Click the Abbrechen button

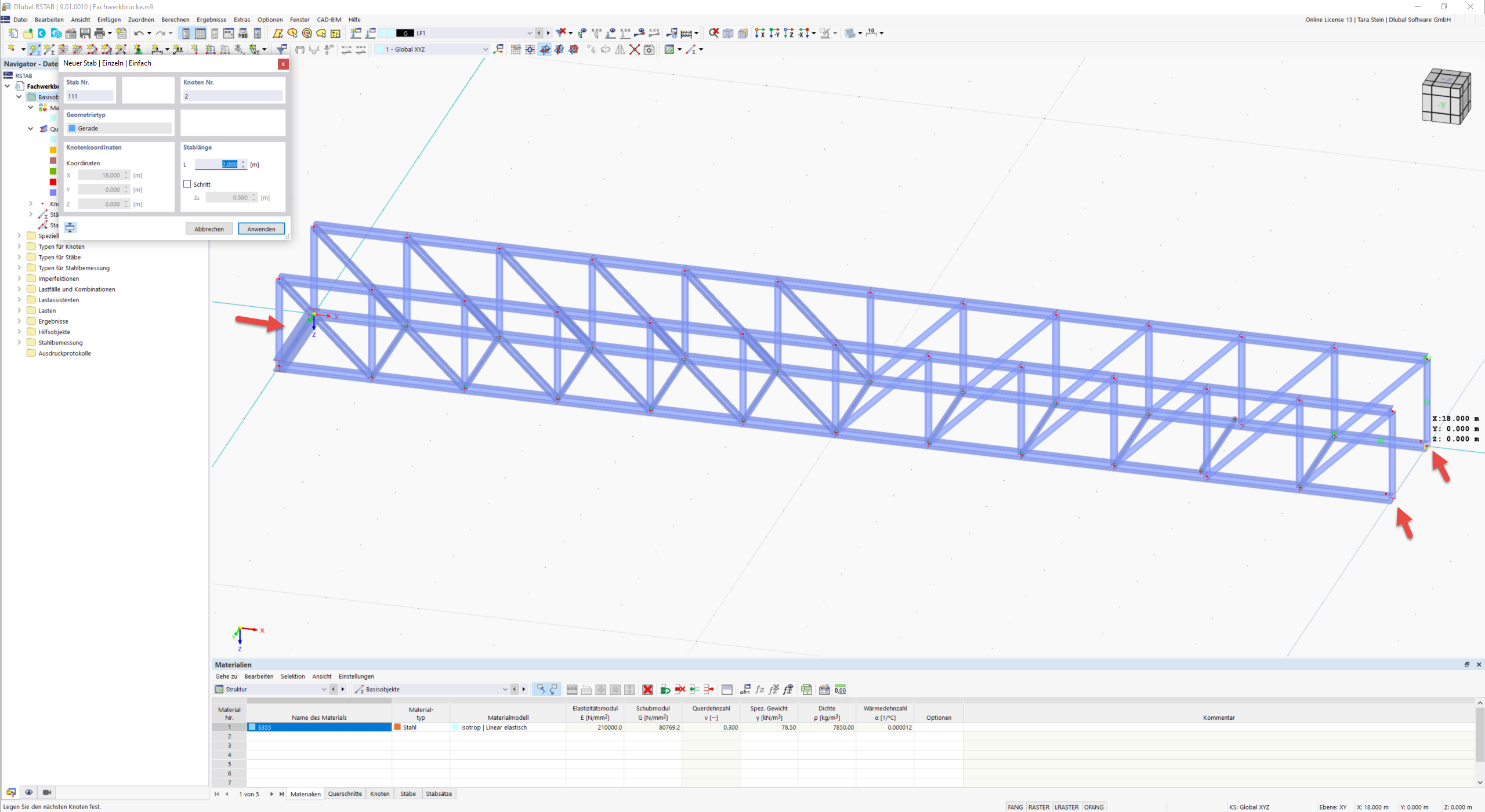coord(209,229)
